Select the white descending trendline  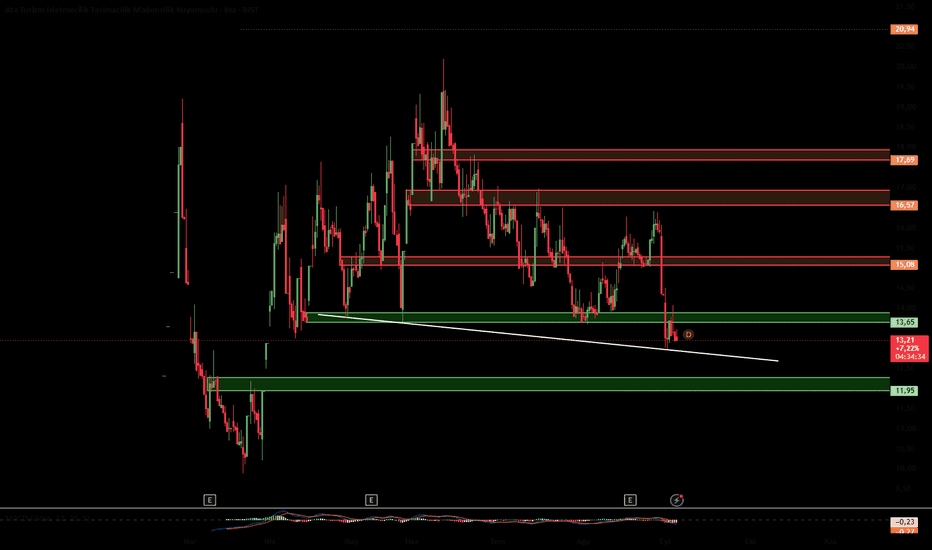click(x=547, y=338)
